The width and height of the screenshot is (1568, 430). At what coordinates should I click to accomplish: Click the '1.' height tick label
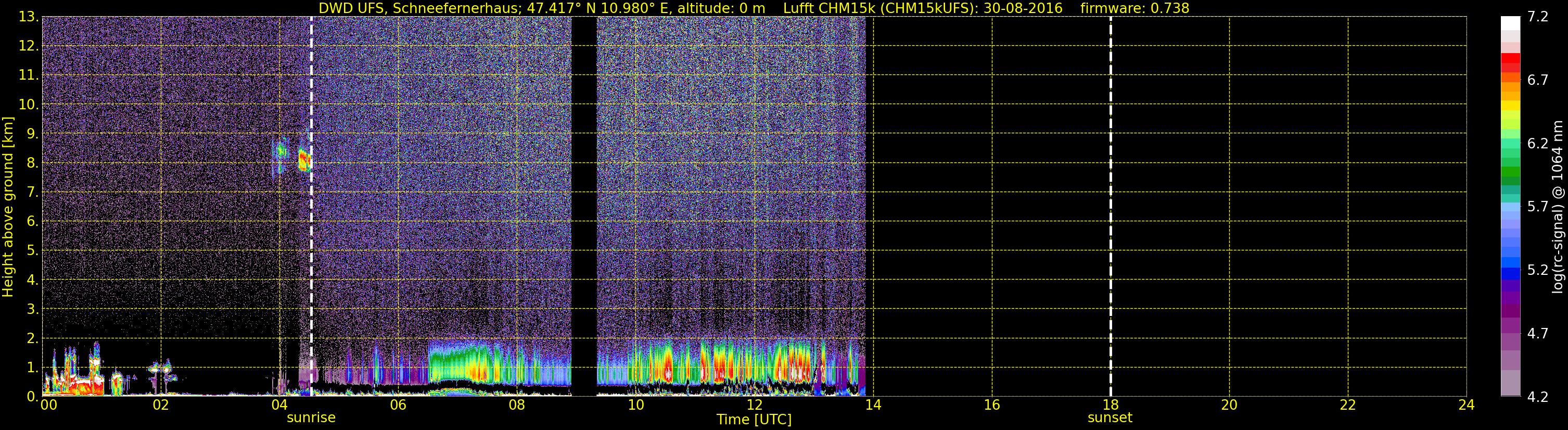pos(32,368)
